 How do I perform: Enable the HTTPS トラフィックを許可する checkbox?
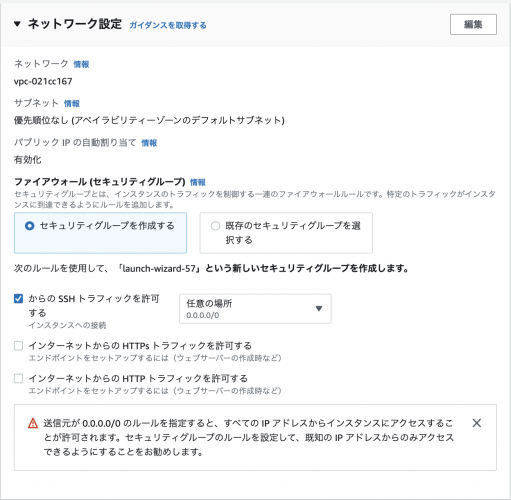pyautogui.click(x=18, y=346)
